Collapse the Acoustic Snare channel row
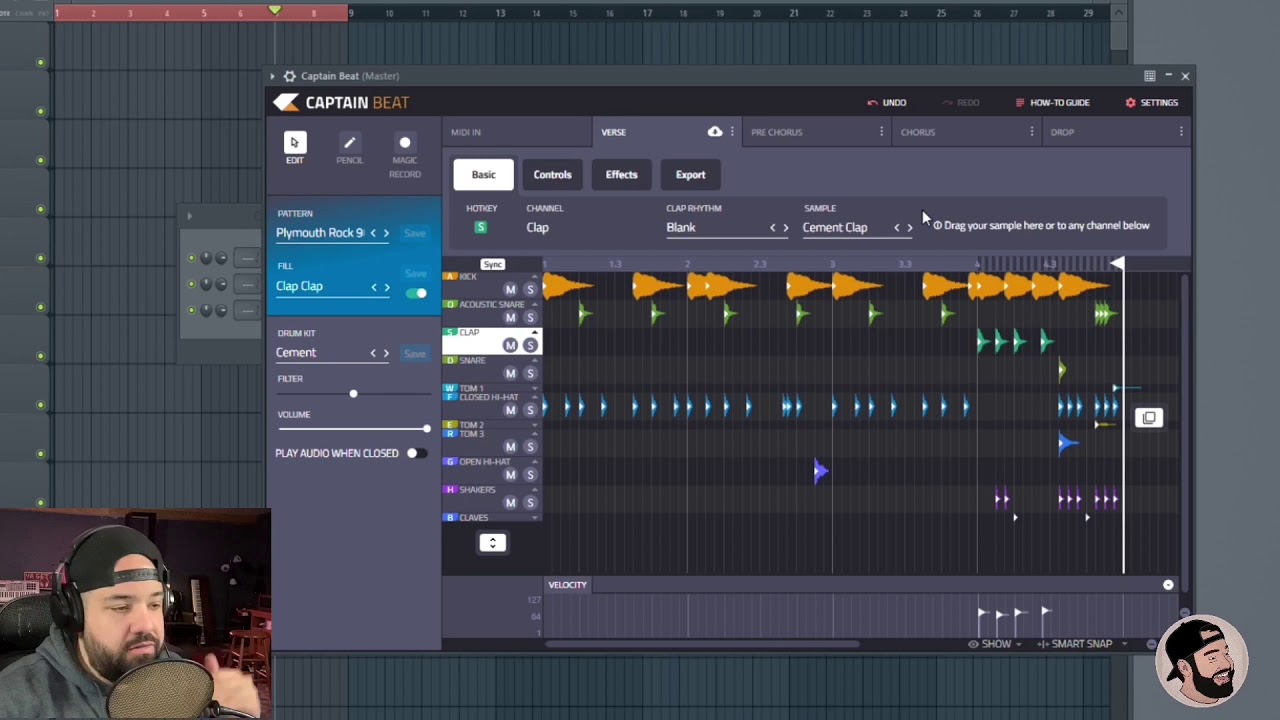Screen dimensions: 1280x720 [x=535, y=304]
